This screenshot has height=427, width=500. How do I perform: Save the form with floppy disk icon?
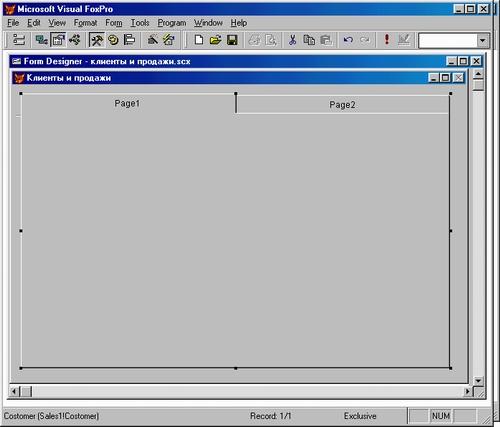(232, 40)
